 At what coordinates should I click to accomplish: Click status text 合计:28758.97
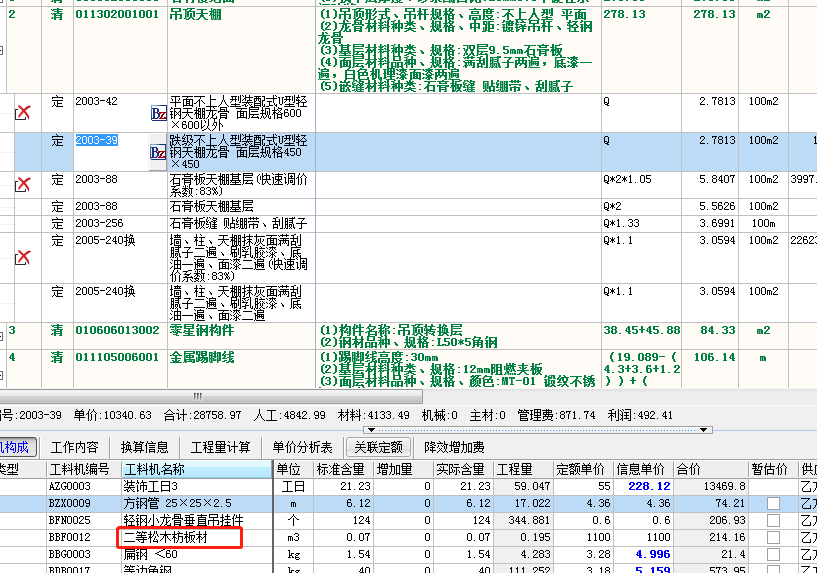coord(202,415)
